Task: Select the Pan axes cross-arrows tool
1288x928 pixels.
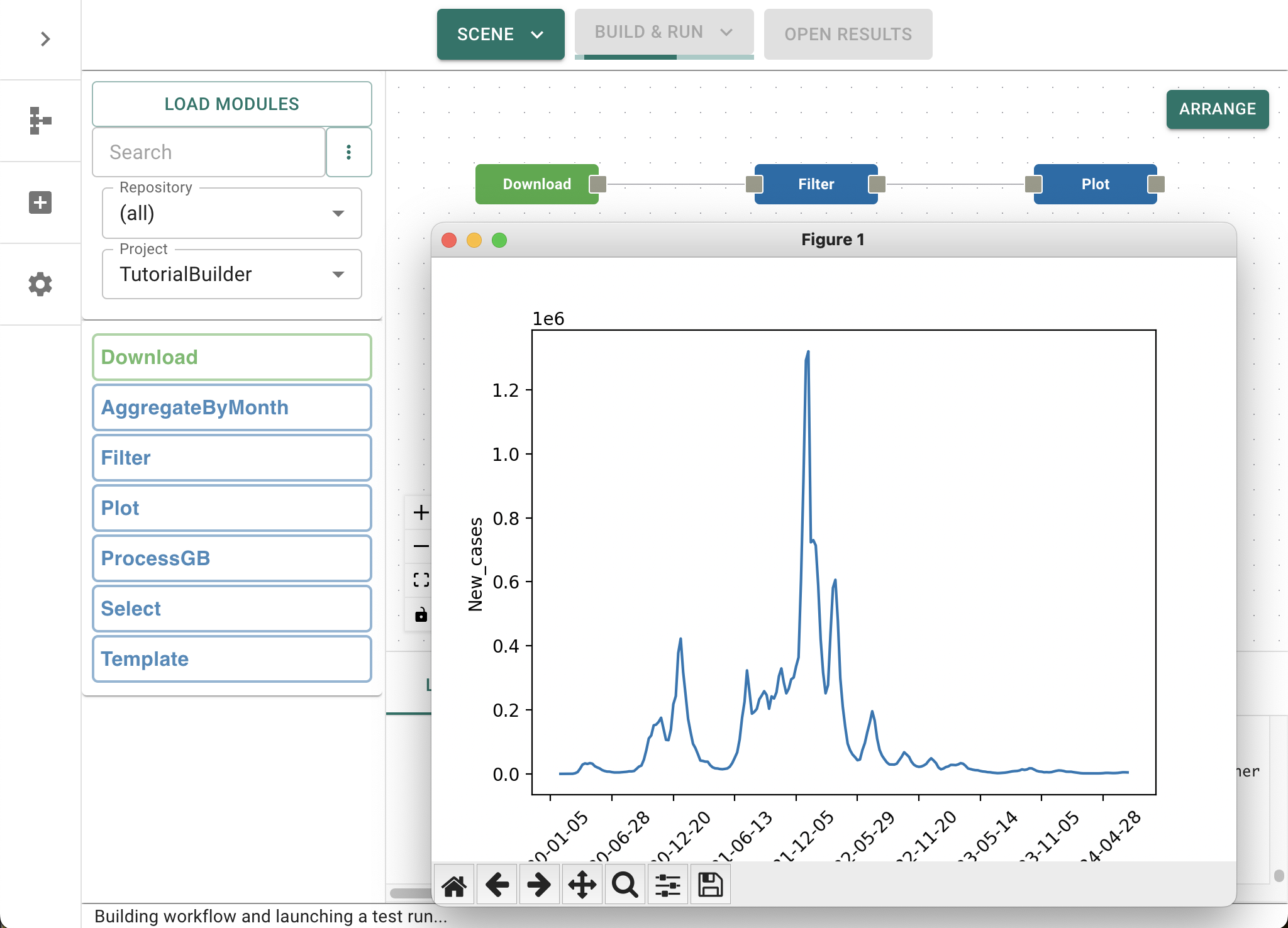Action: (x=582, y=885)
